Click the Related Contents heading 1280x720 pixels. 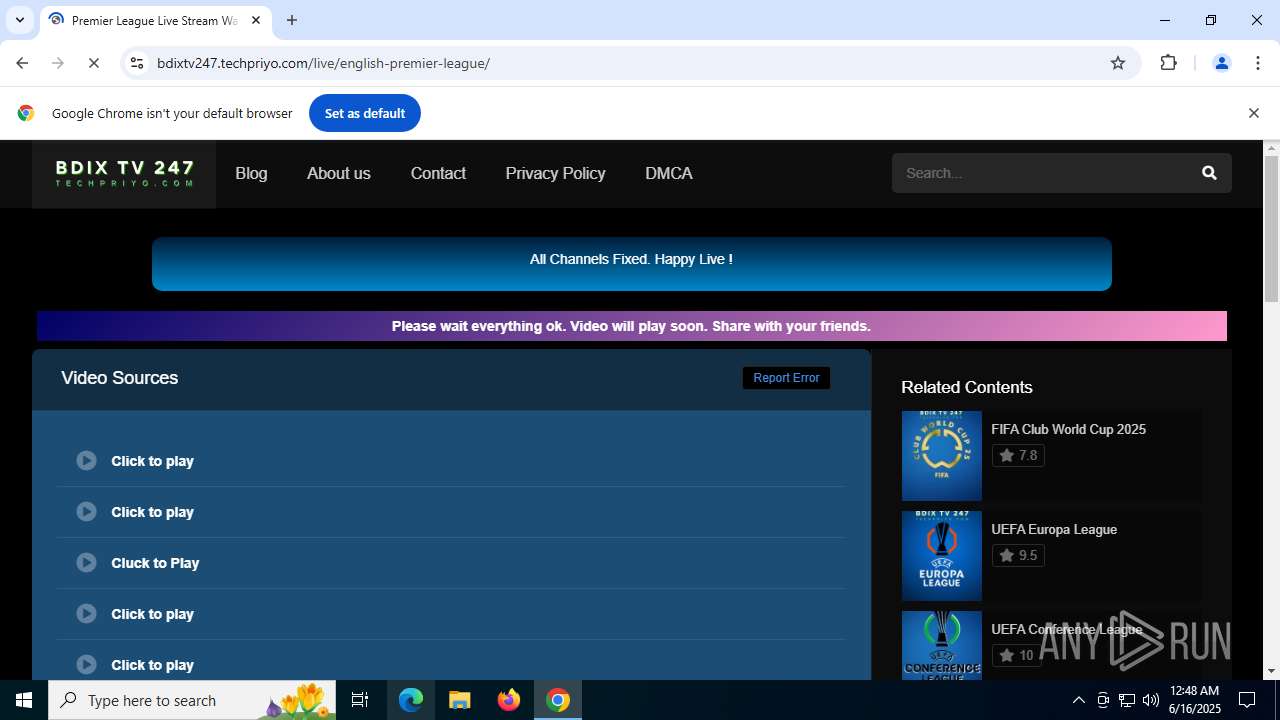(x=966, y=387)
